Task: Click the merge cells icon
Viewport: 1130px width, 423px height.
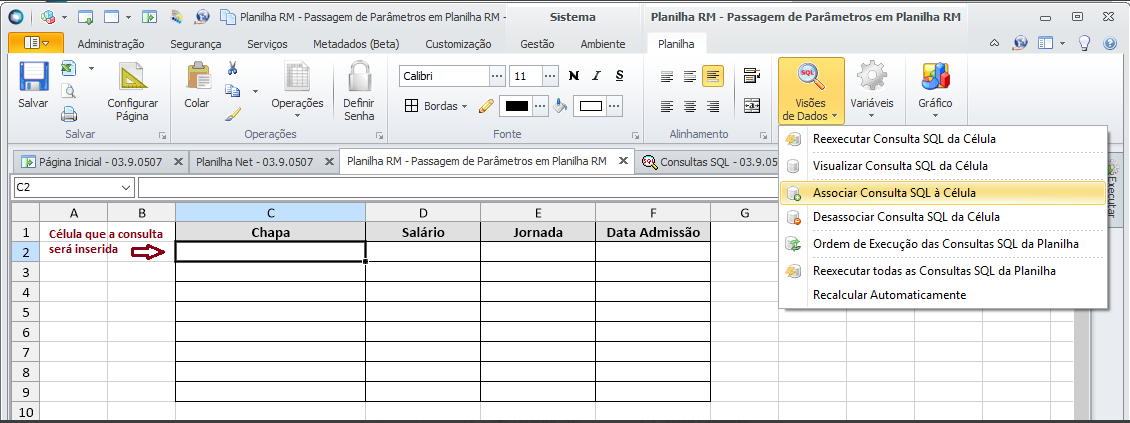Action: 752,106
